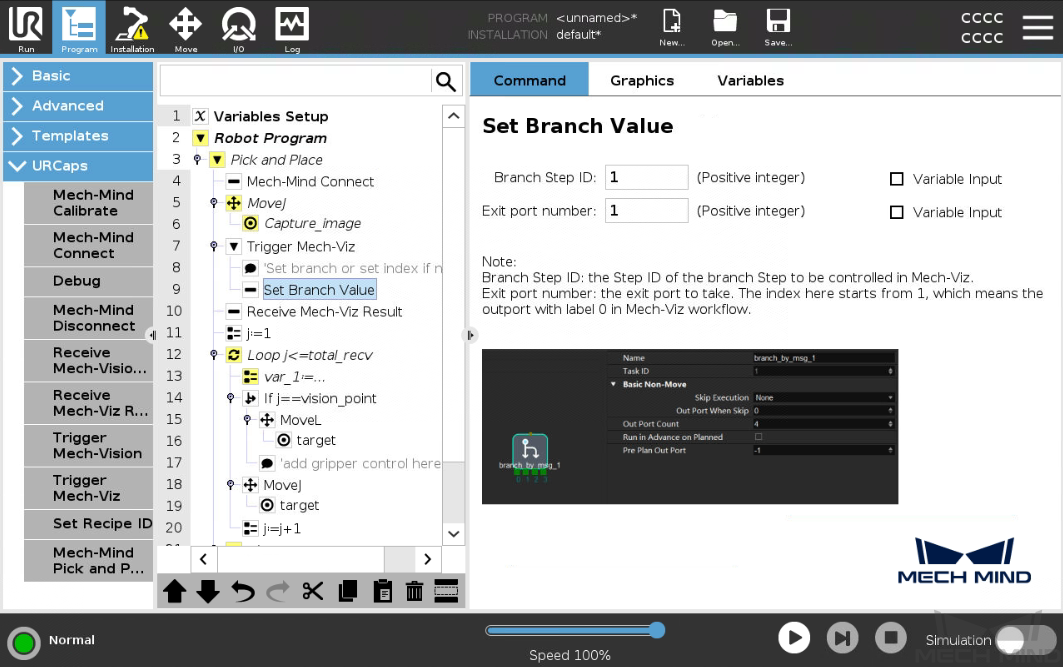Insert Mech-Mind Disconnect URCap
Screen dimensions: 1063x667
(x=89, y=318)
